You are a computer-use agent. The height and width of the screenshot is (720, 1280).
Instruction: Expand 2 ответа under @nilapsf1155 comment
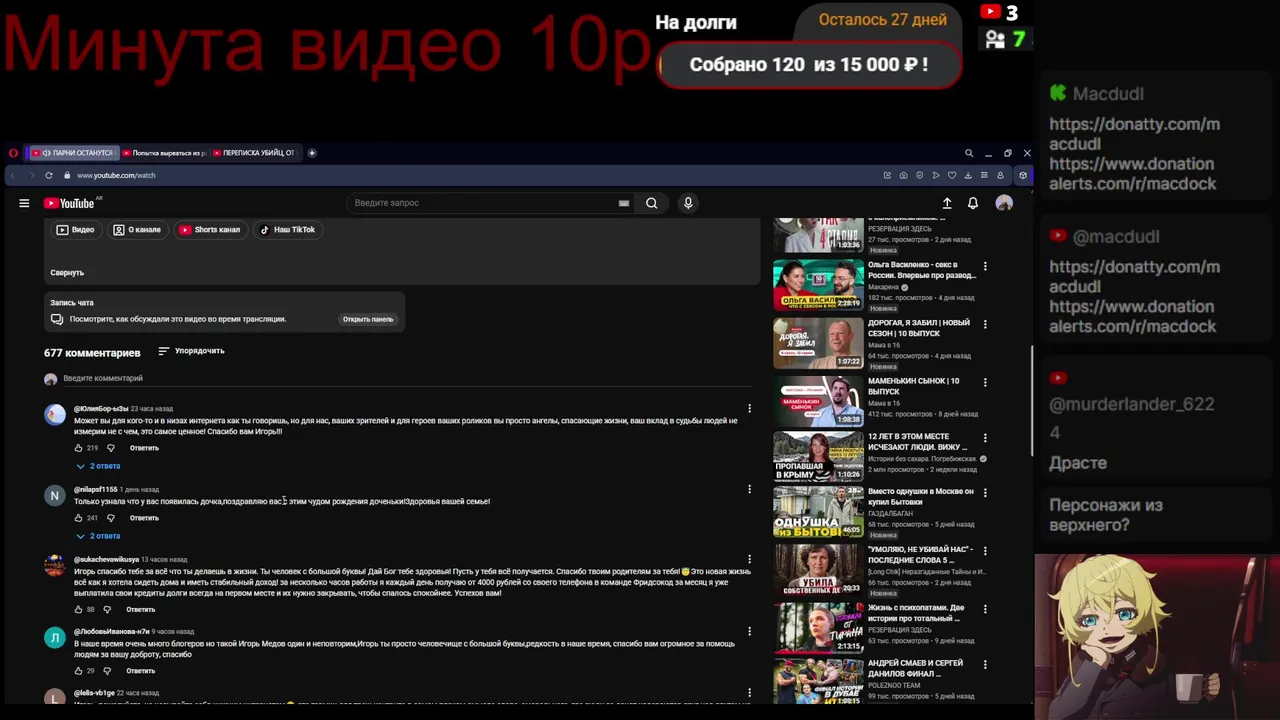[x=98, y=536]
